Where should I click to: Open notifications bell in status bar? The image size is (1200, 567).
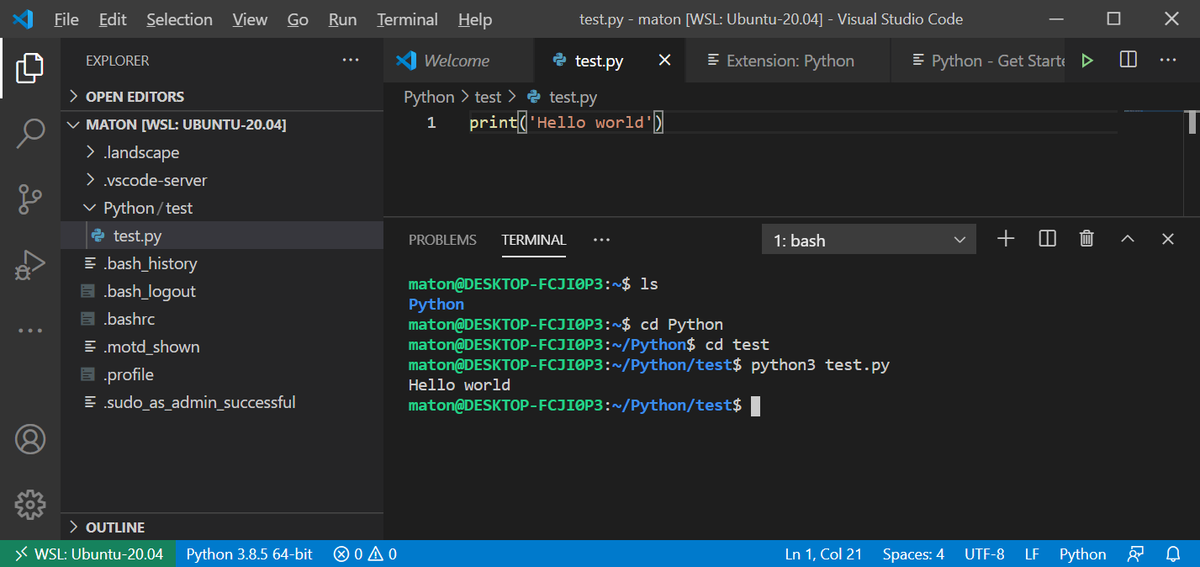(x=1174, y=554)
